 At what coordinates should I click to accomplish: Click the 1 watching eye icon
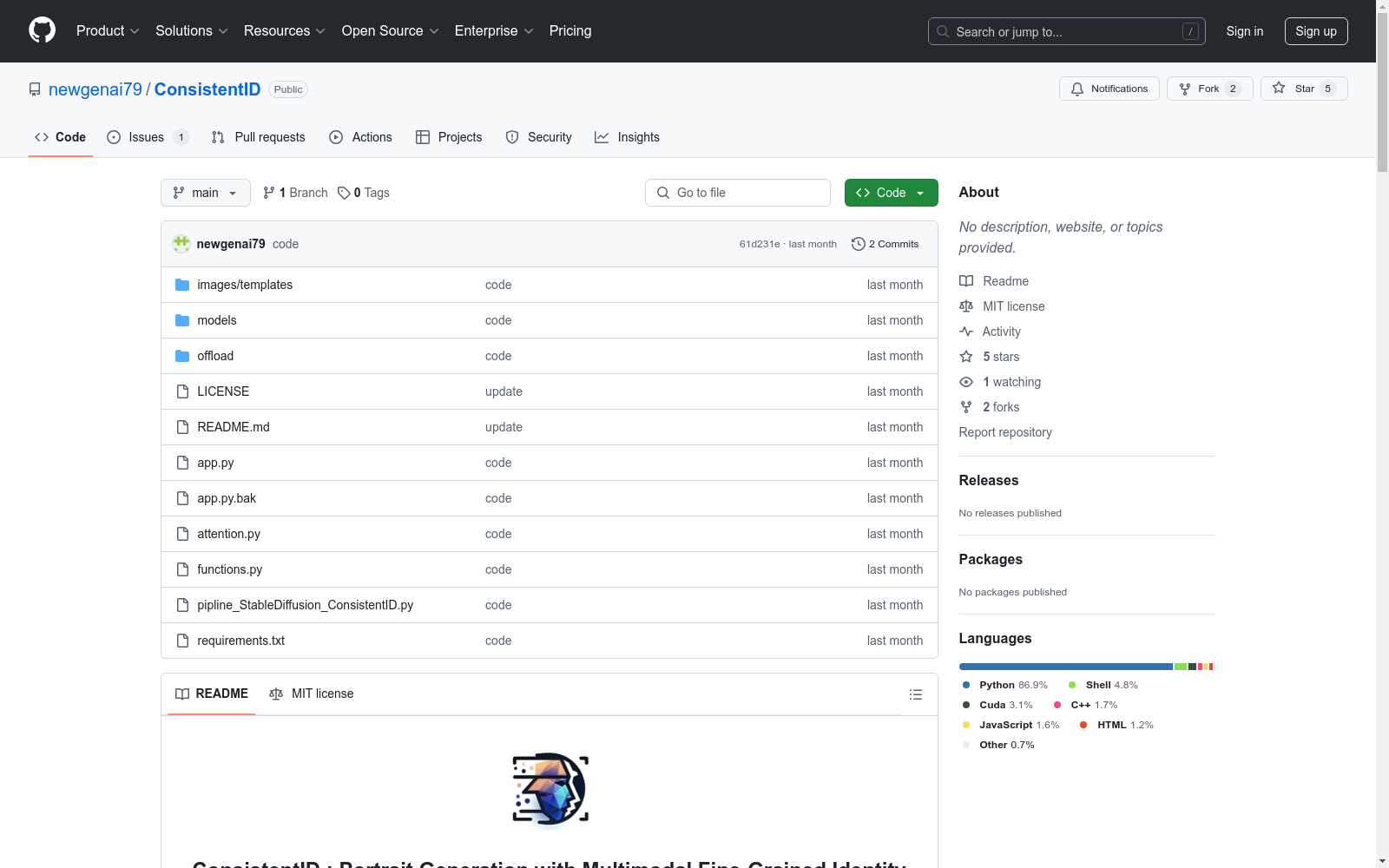(966, 382)
